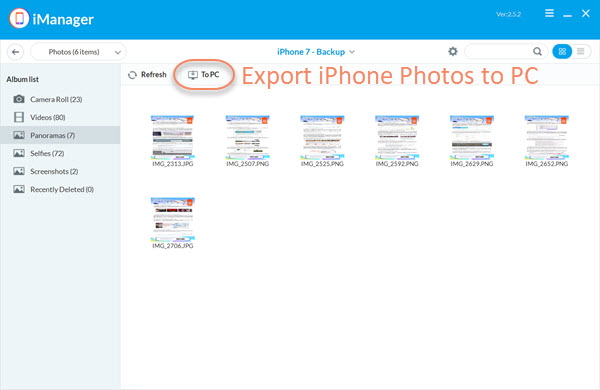Click the iManager phone logo icon
Viewport: 600px width, 390px height.
(x=19, y=18)
